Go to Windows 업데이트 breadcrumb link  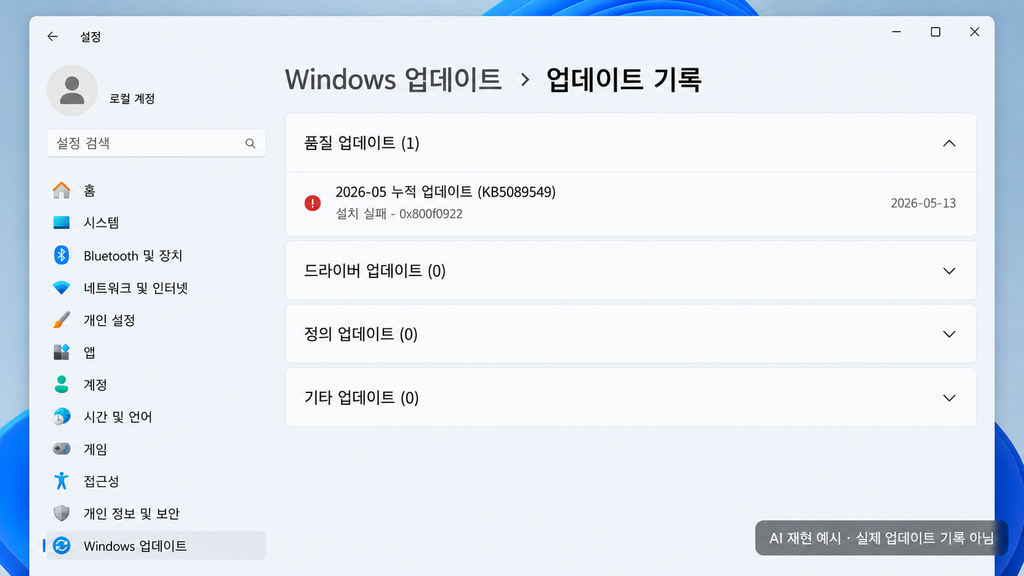[393, 80]
